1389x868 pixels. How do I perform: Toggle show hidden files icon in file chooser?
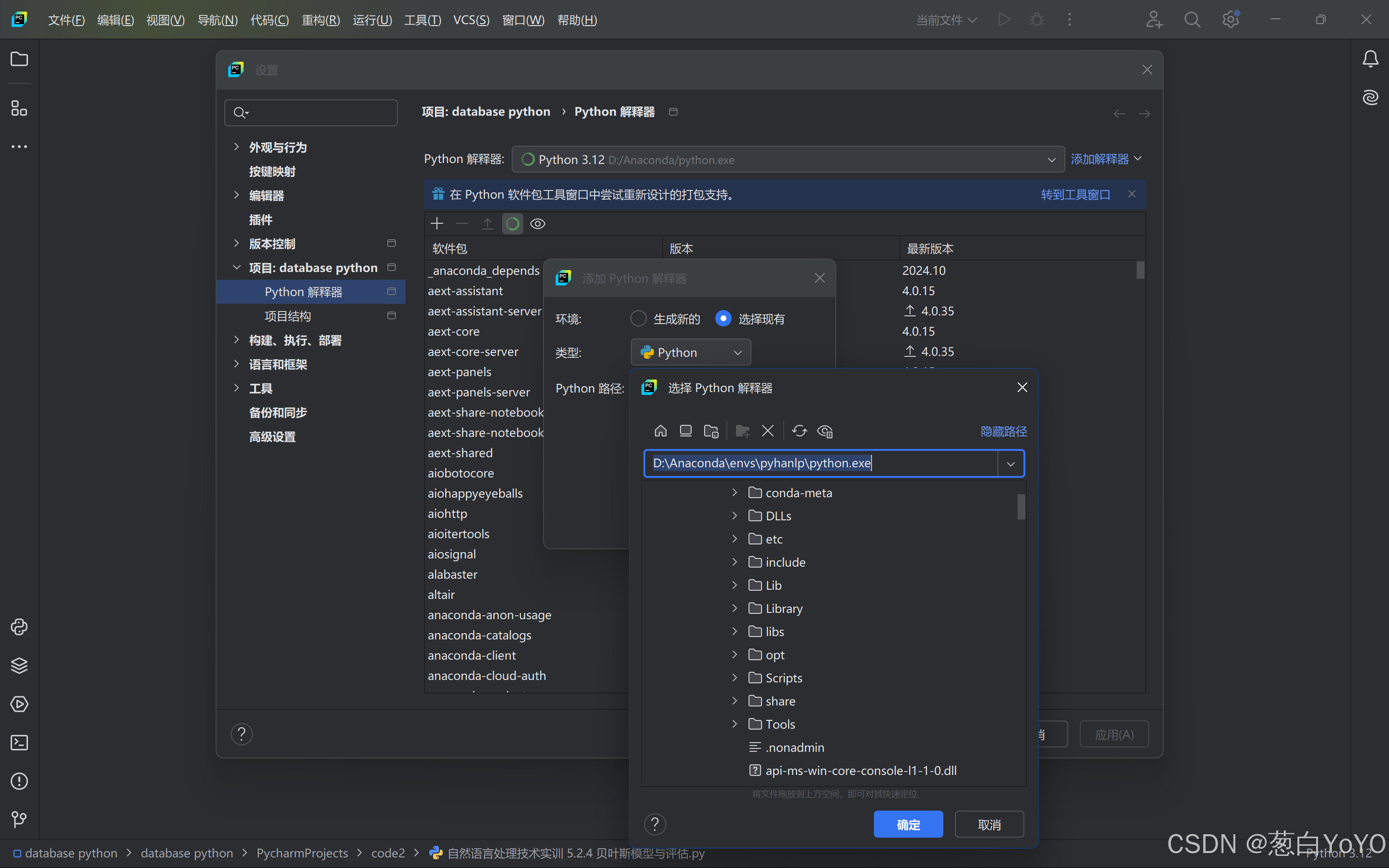(825, 431)
